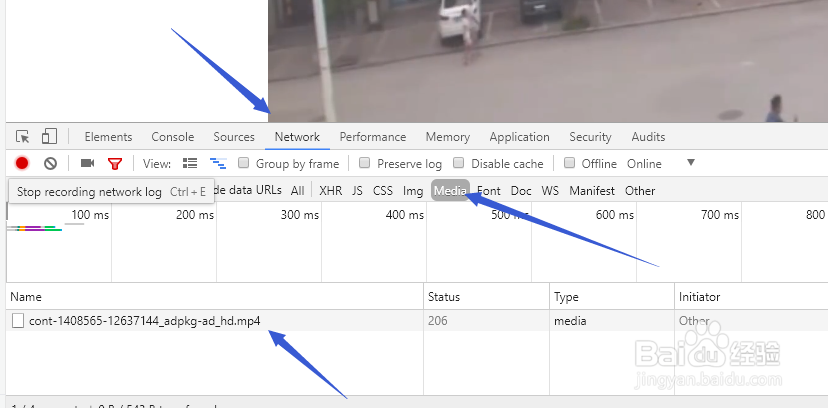Open the Security tab
Screen dimensions: 828x408
pos(590,137)
